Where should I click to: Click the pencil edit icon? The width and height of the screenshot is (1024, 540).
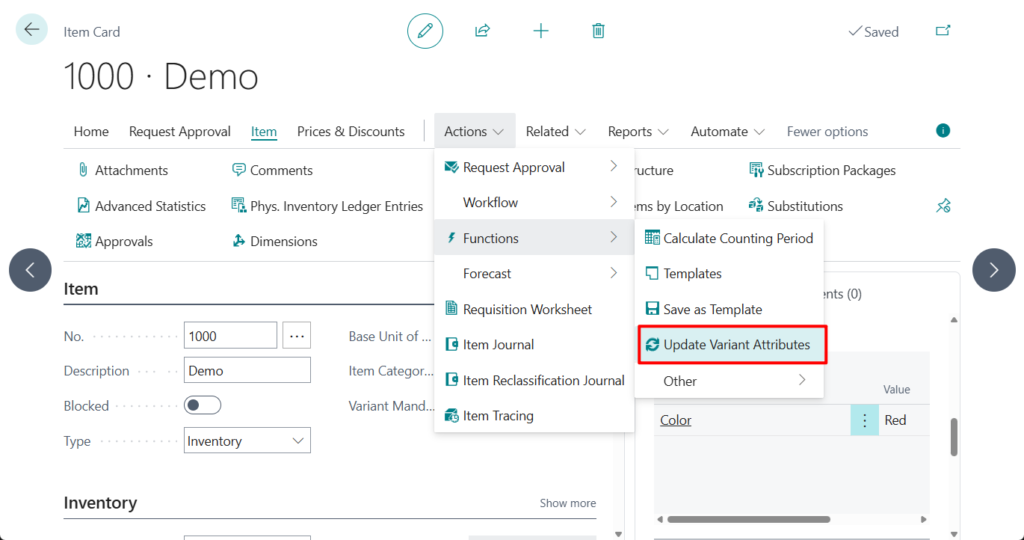click(425, 31)
